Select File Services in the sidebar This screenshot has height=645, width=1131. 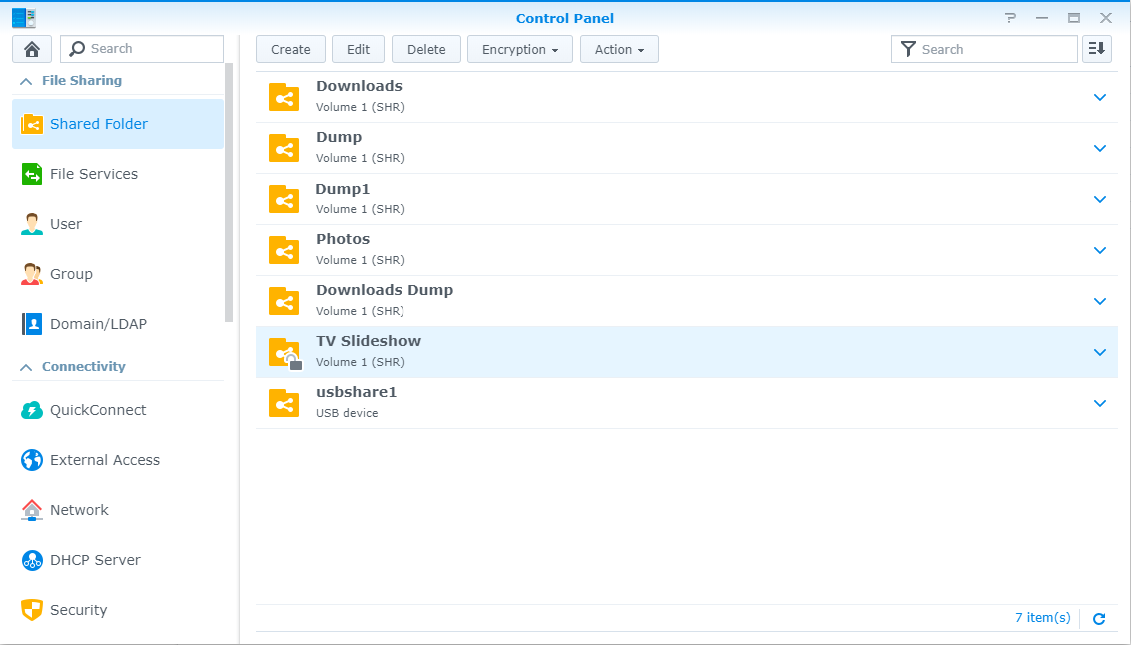coord(93,174)
